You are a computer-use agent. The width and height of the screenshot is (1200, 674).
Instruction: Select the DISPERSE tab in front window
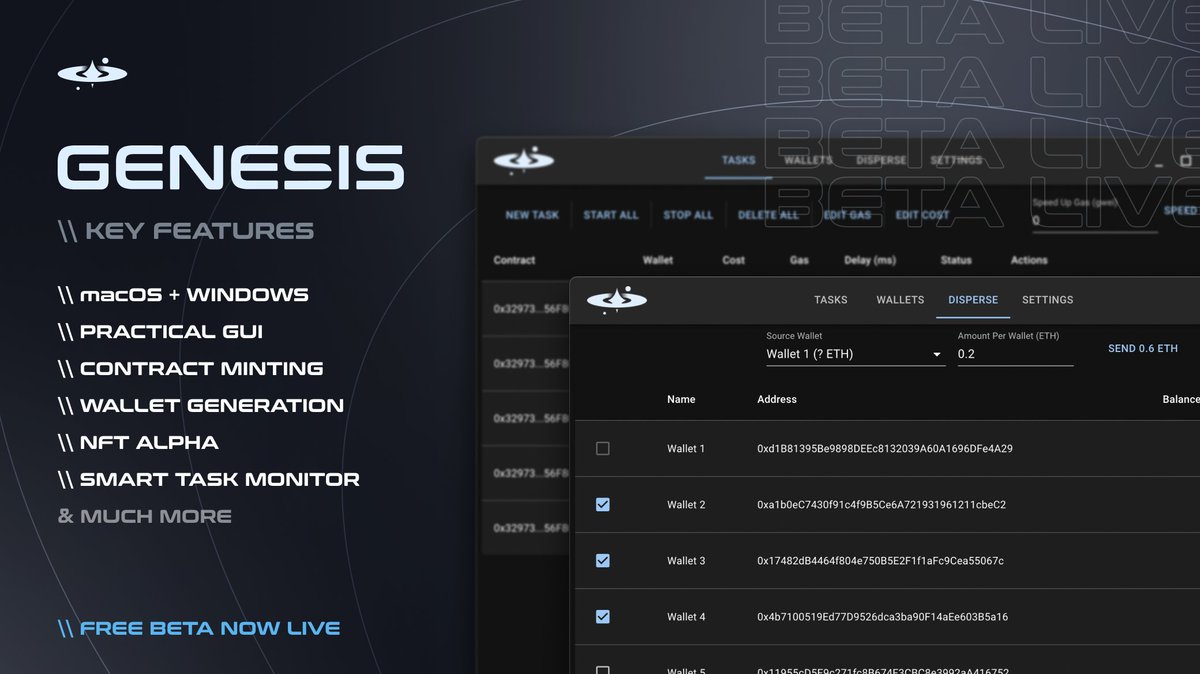point(973,300)
